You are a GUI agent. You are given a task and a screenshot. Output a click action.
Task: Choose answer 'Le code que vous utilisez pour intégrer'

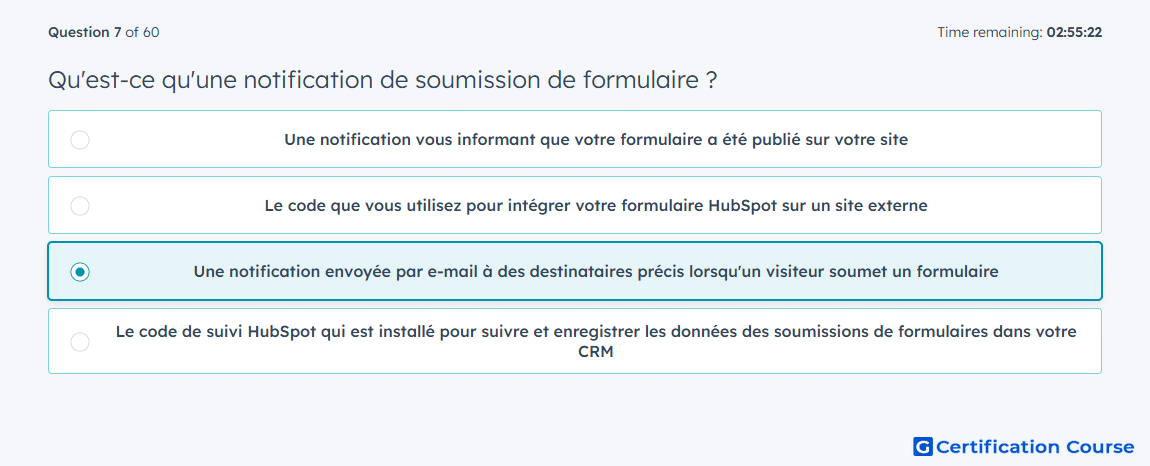[575, 205]
